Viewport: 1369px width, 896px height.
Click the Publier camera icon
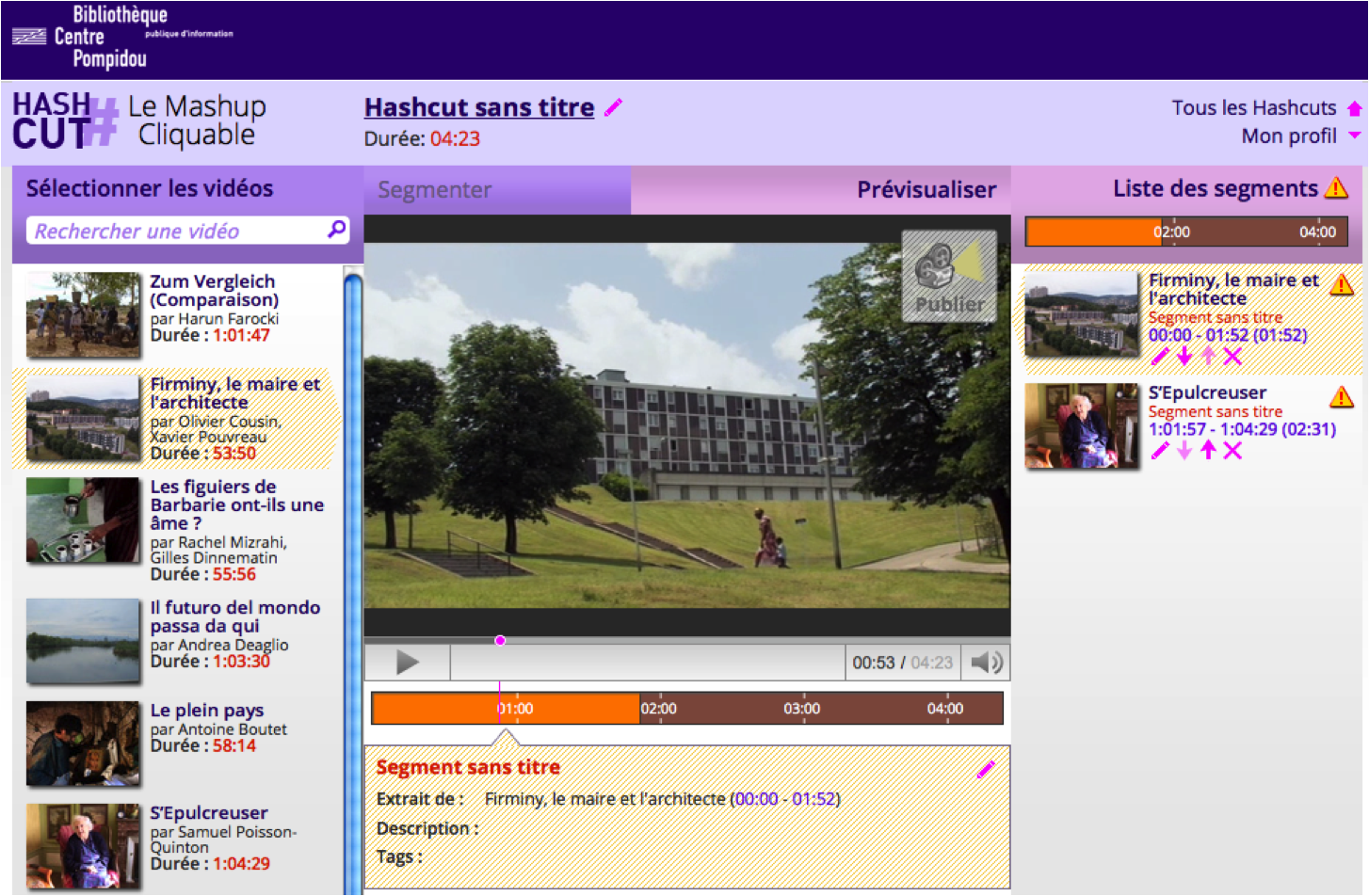pos(948,276)
